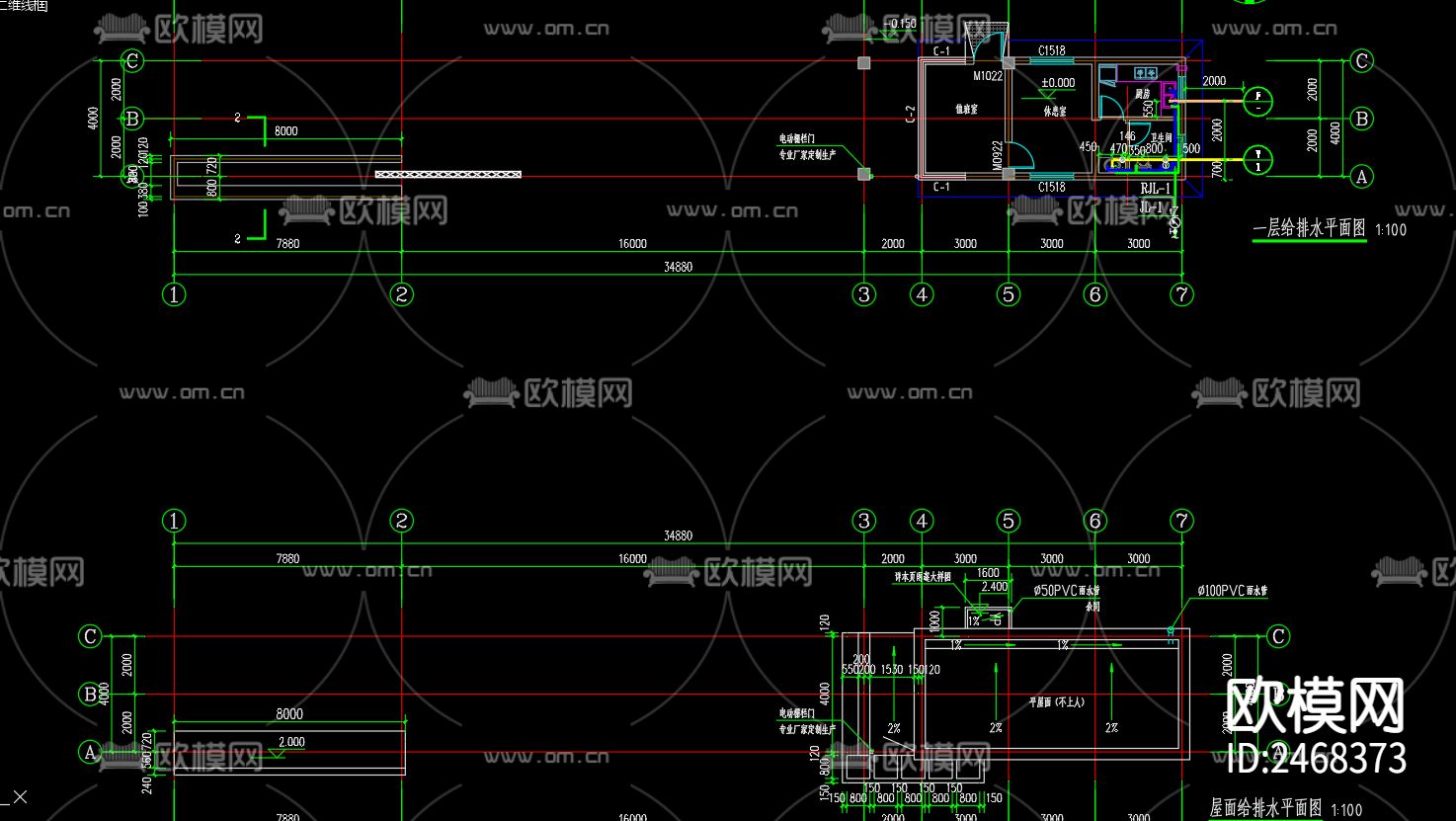1456x821 pixels.
Task: Select the 1600 canopy dimension text
Action: pyautogui.click(x=988, y=573)
